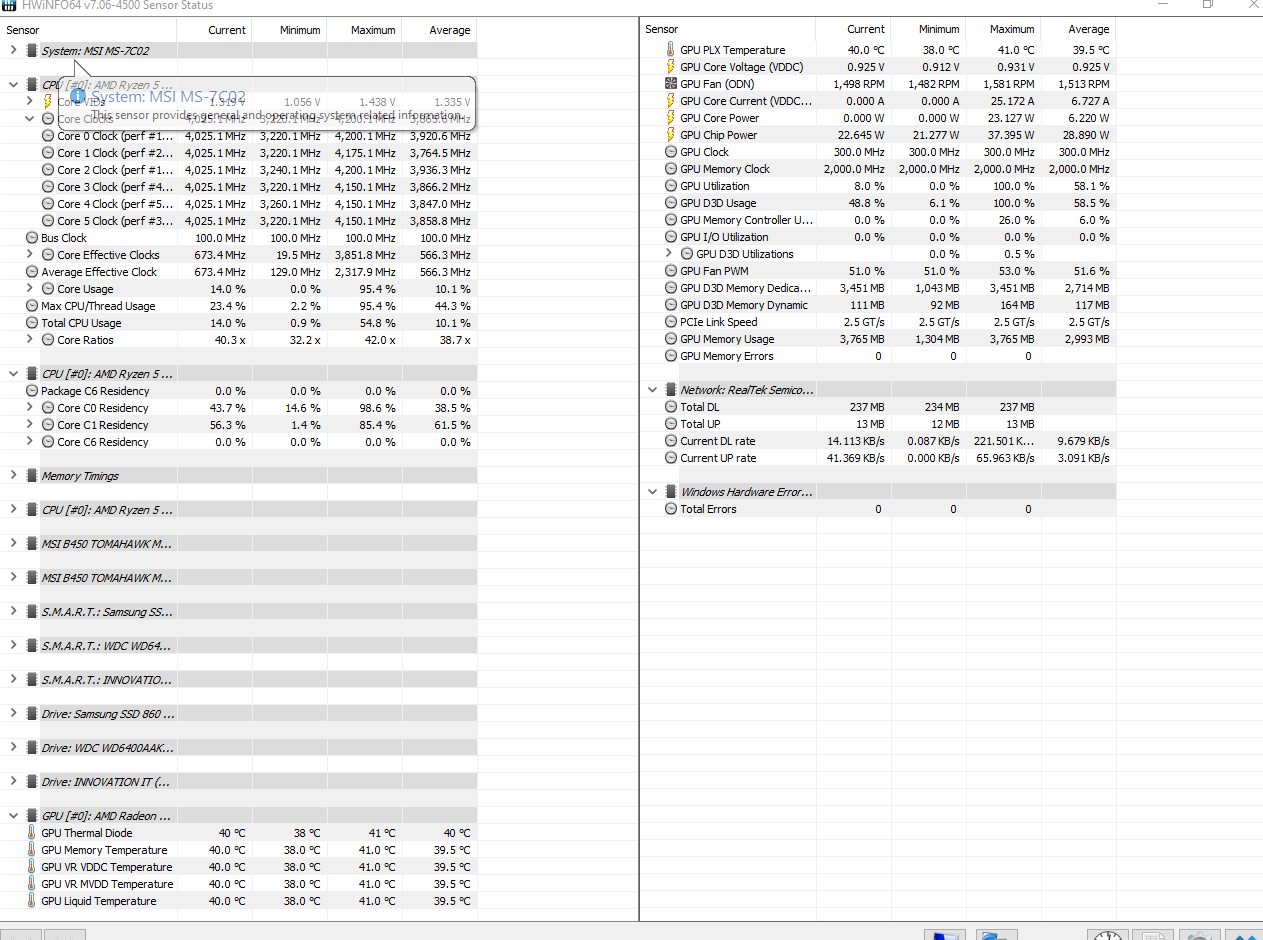The width and height of the screenshot is (1263, 940).
Task: Expand the Core C6 Residency row
Action: tap(30, 442)
